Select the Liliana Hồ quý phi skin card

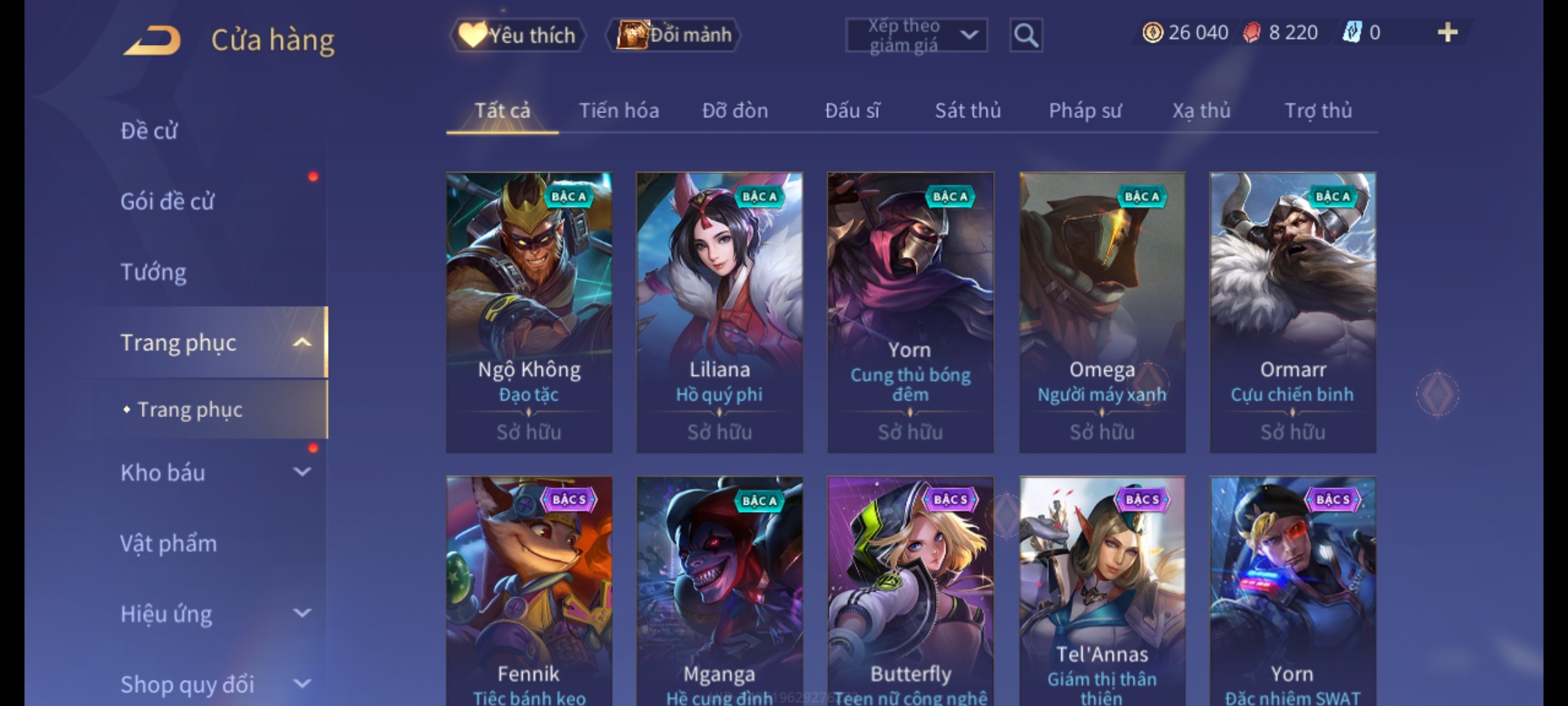click(719, 312)
